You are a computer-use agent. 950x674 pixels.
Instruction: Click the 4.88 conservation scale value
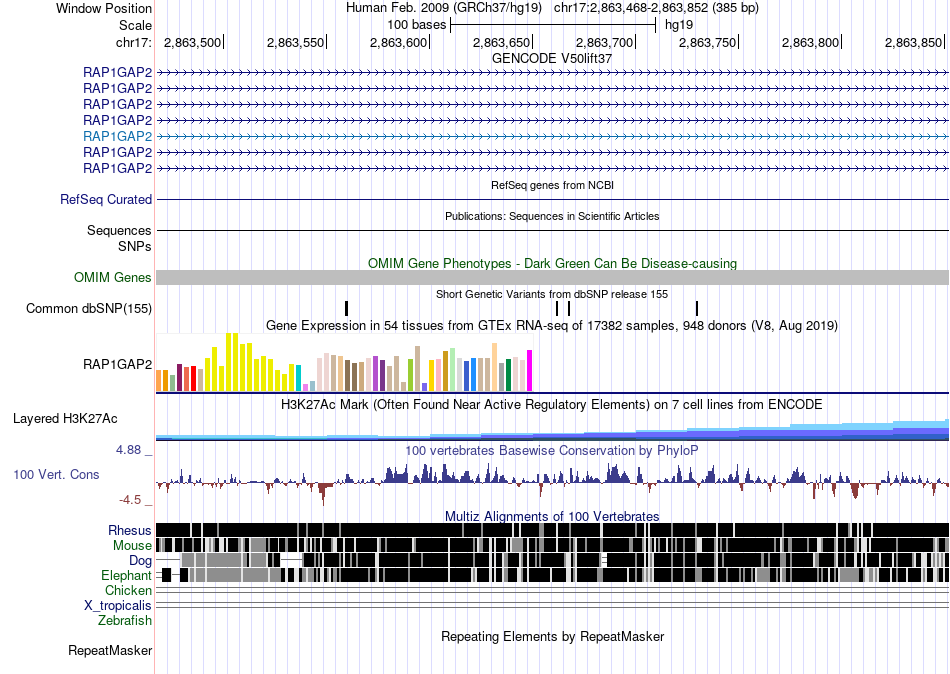[x=128, y=450]
